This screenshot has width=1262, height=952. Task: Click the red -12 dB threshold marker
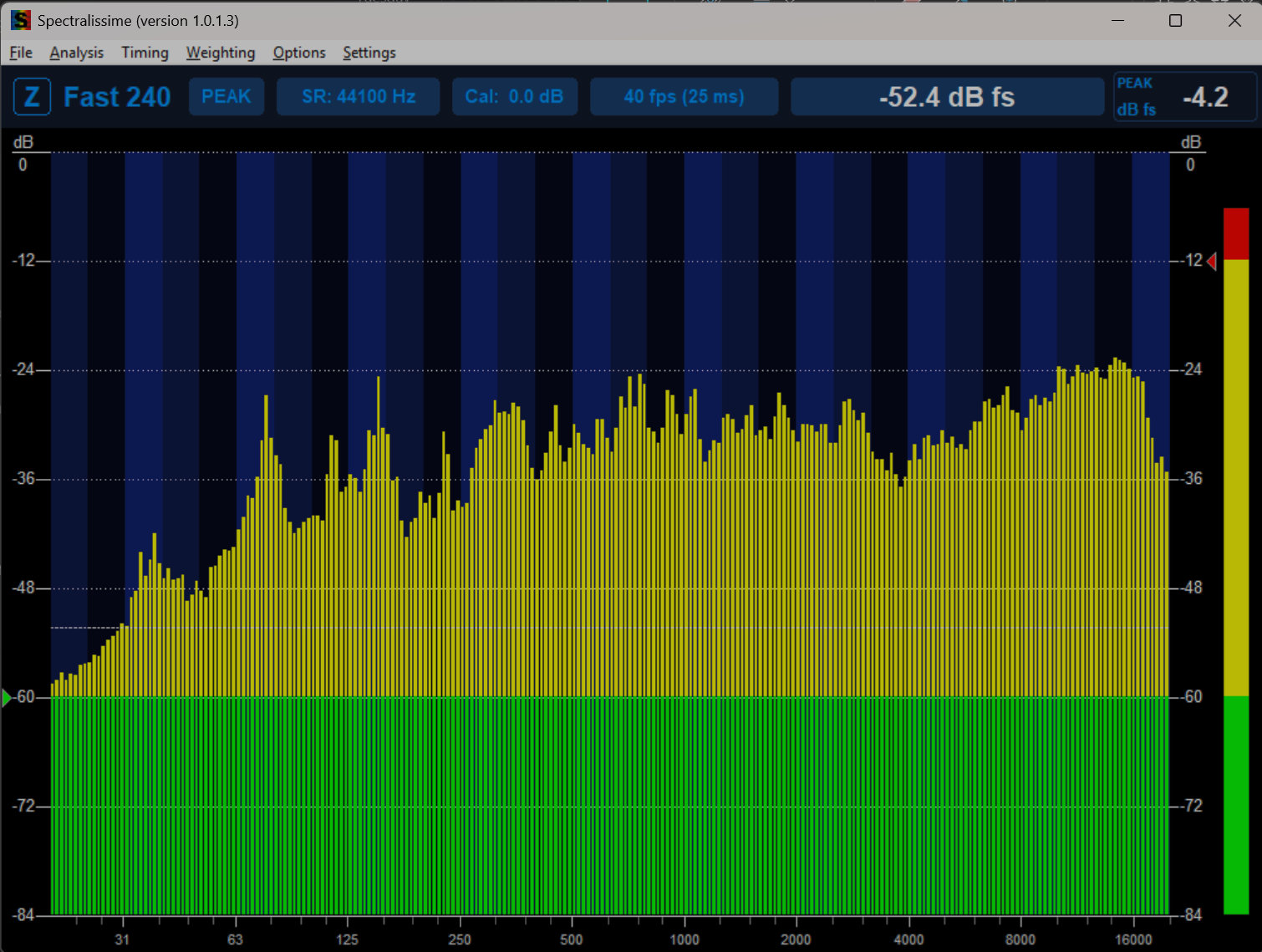point(1212,262)
